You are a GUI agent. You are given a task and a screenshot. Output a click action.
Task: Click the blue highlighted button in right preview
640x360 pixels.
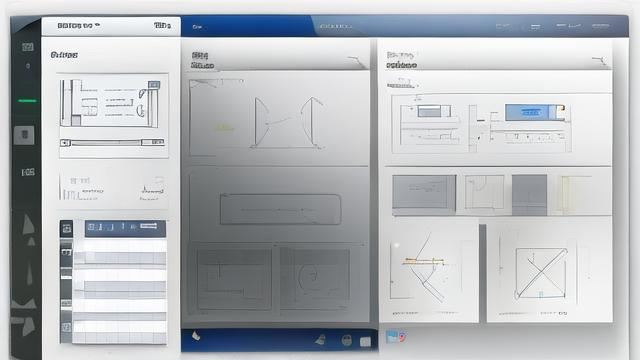pyautogui.click(x=530, y=112)
